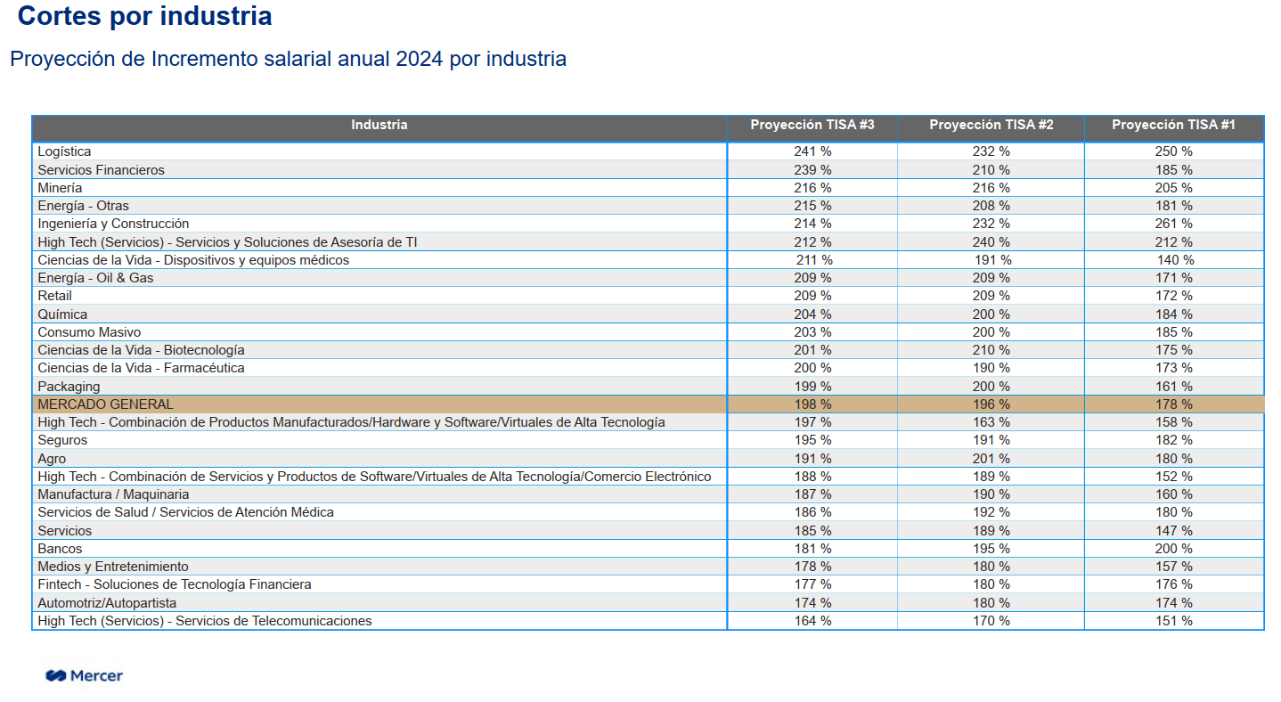Click the 'Proyección TISA #2' column header

pyautogui.click(x=990, y=125)
